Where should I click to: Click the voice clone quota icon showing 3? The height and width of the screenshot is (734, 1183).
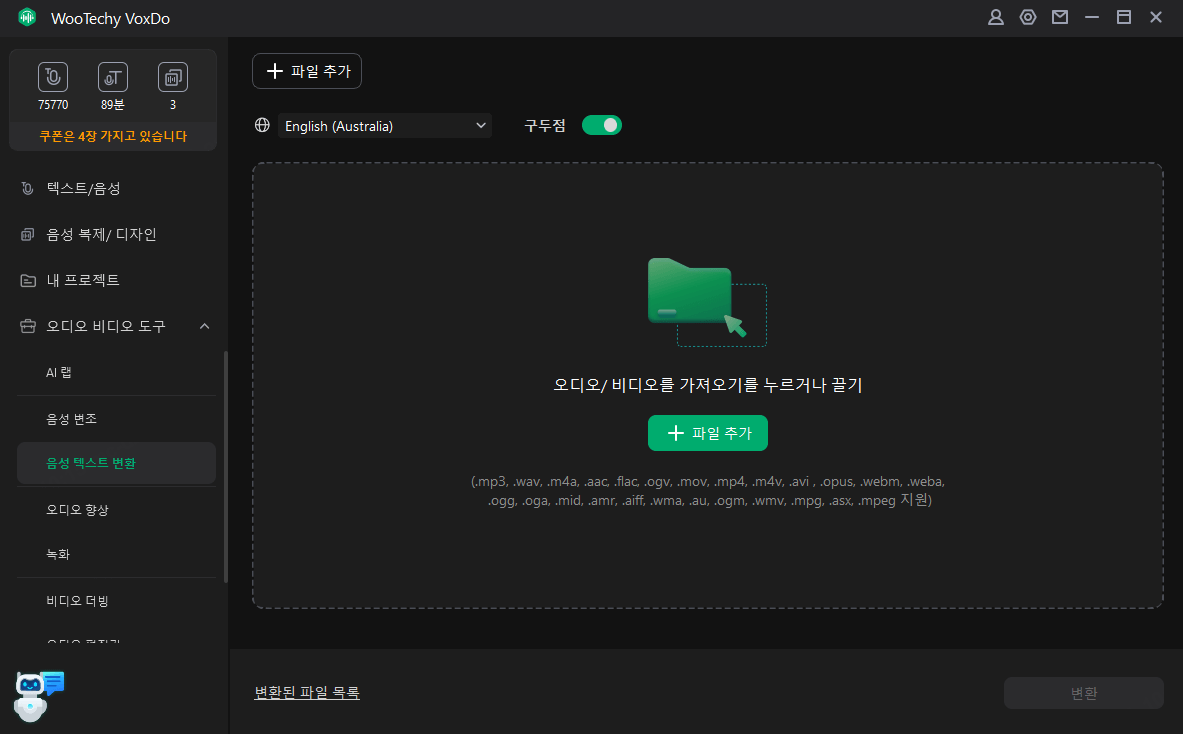172,77
